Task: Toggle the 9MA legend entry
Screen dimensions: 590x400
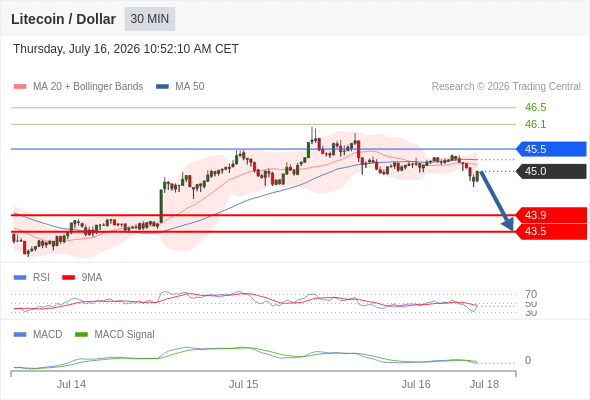Action: tap(82, 277)
